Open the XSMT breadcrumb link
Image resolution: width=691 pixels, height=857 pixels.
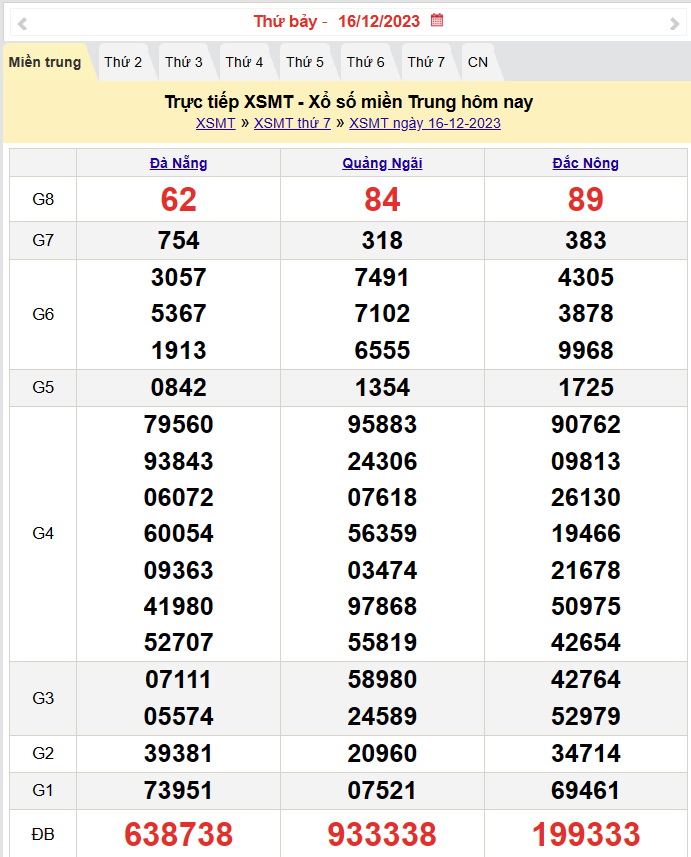[x=215, y=124]
